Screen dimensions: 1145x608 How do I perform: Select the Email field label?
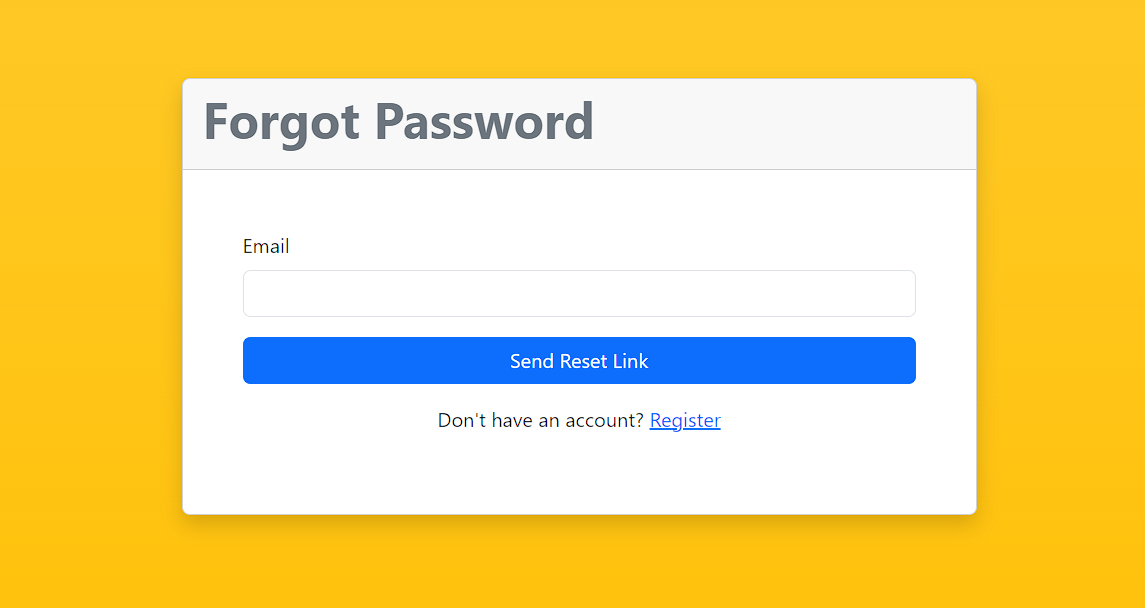point(266,246)
